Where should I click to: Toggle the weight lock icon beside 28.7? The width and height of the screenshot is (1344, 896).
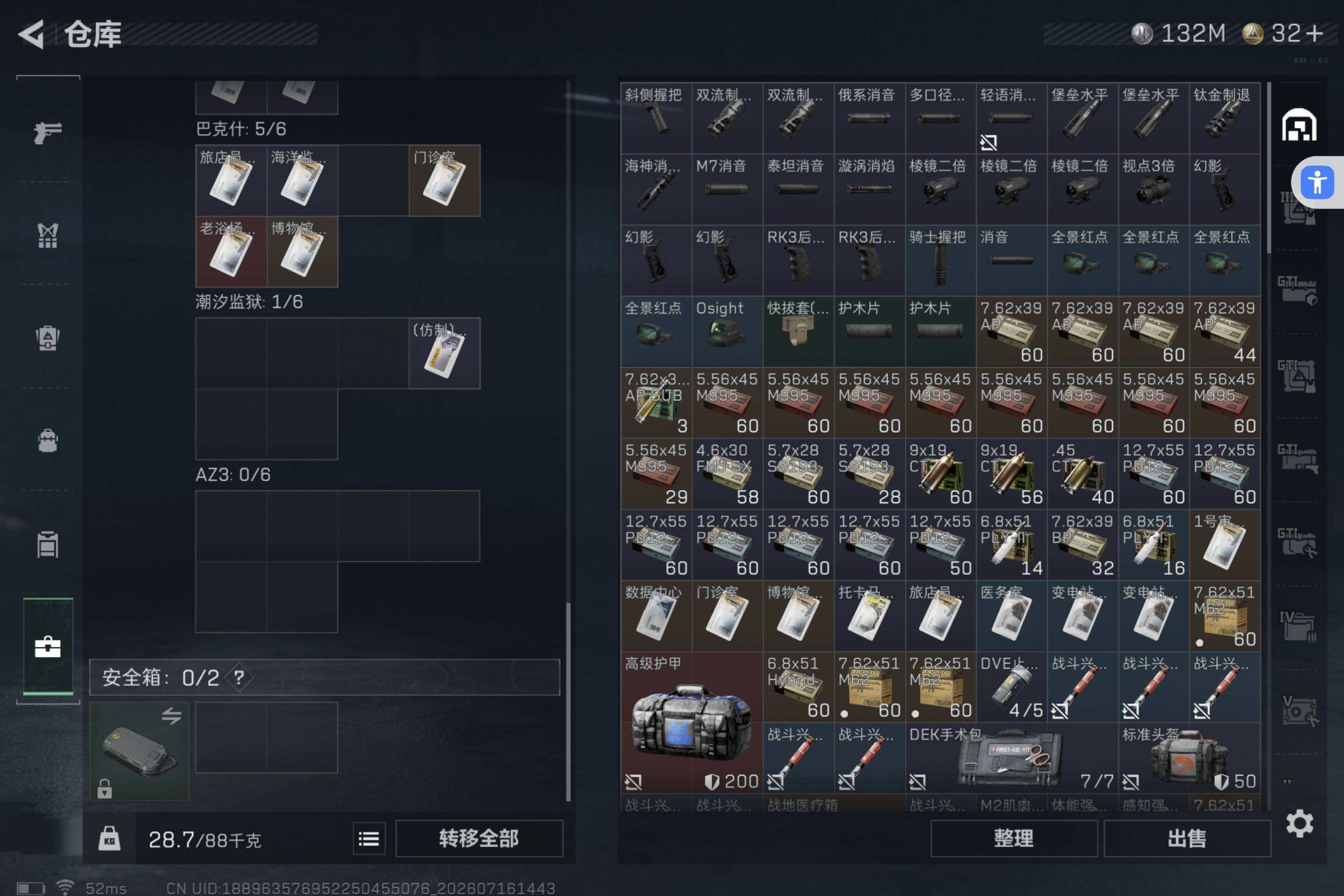(109, 839)
